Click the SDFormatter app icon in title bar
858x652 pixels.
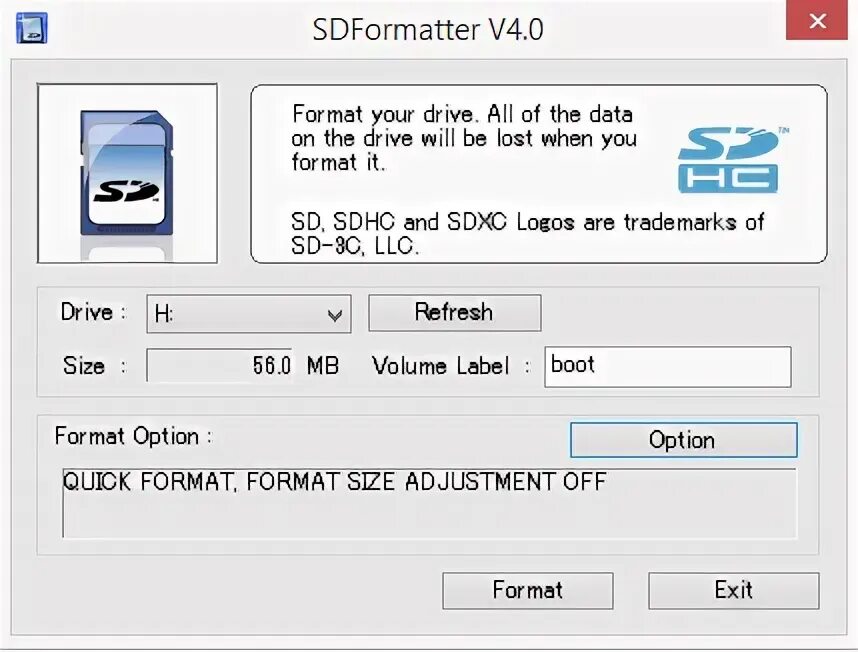(x=32, y=27)
